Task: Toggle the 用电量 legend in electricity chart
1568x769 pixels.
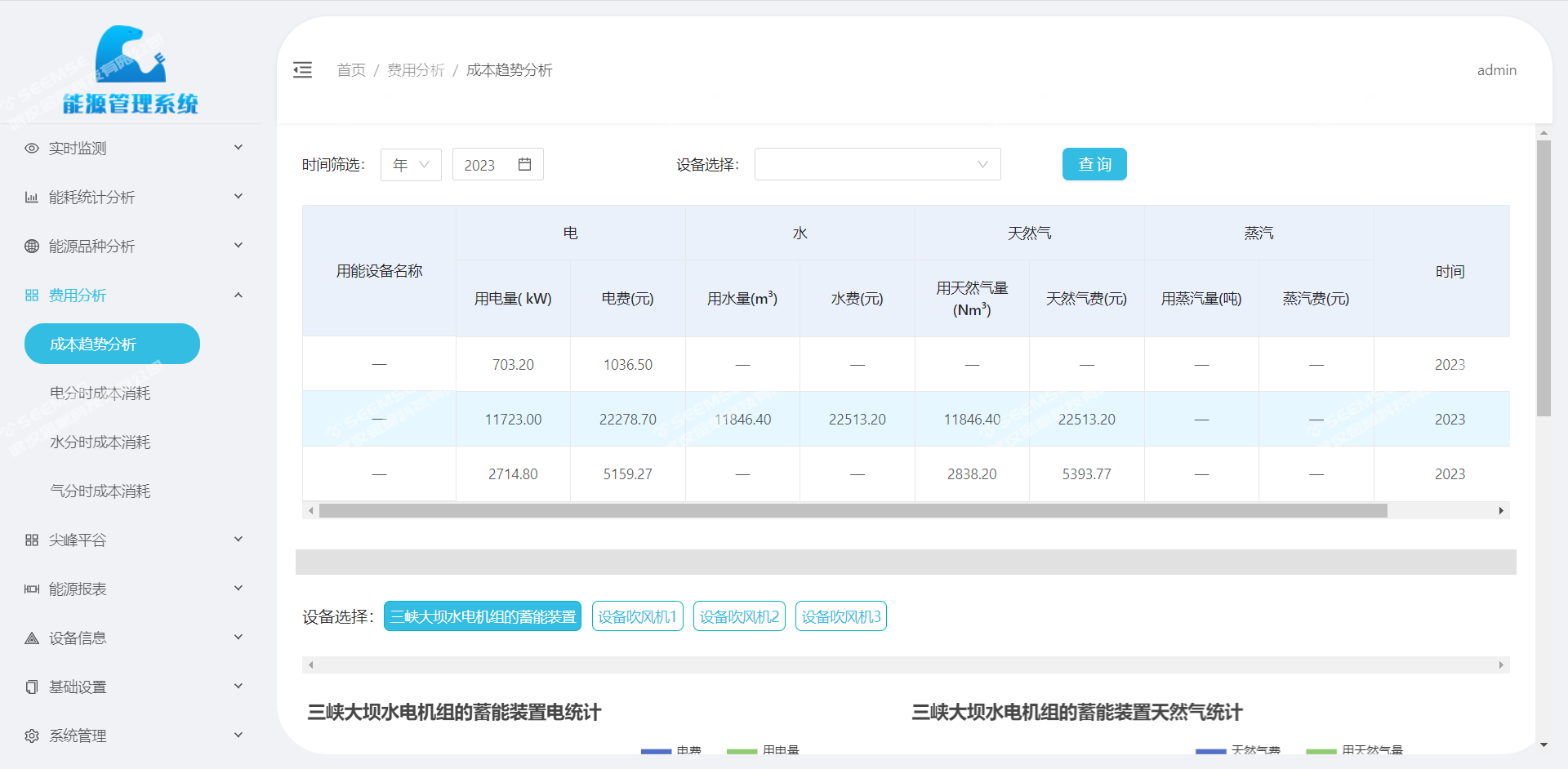Action: [x=763, y=749]
